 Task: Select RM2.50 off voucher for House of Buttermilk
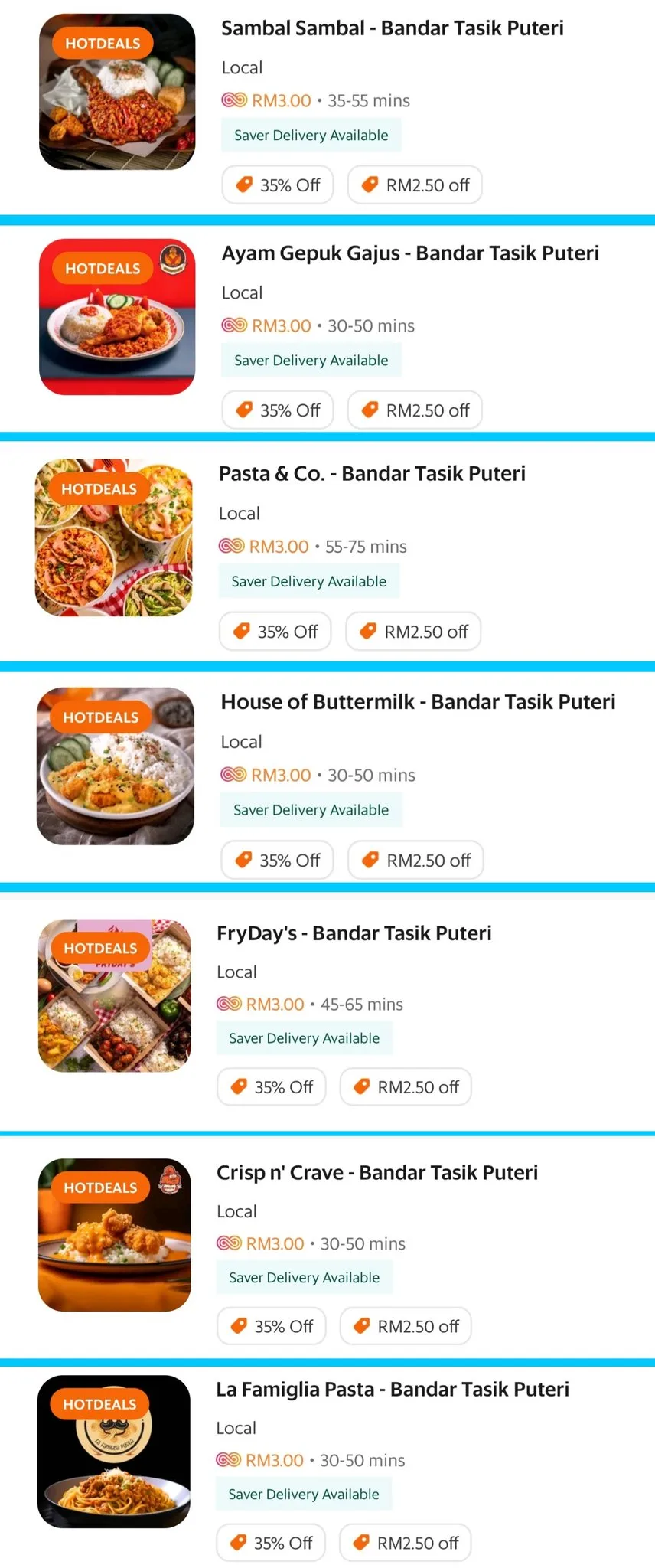click(415, 861)
